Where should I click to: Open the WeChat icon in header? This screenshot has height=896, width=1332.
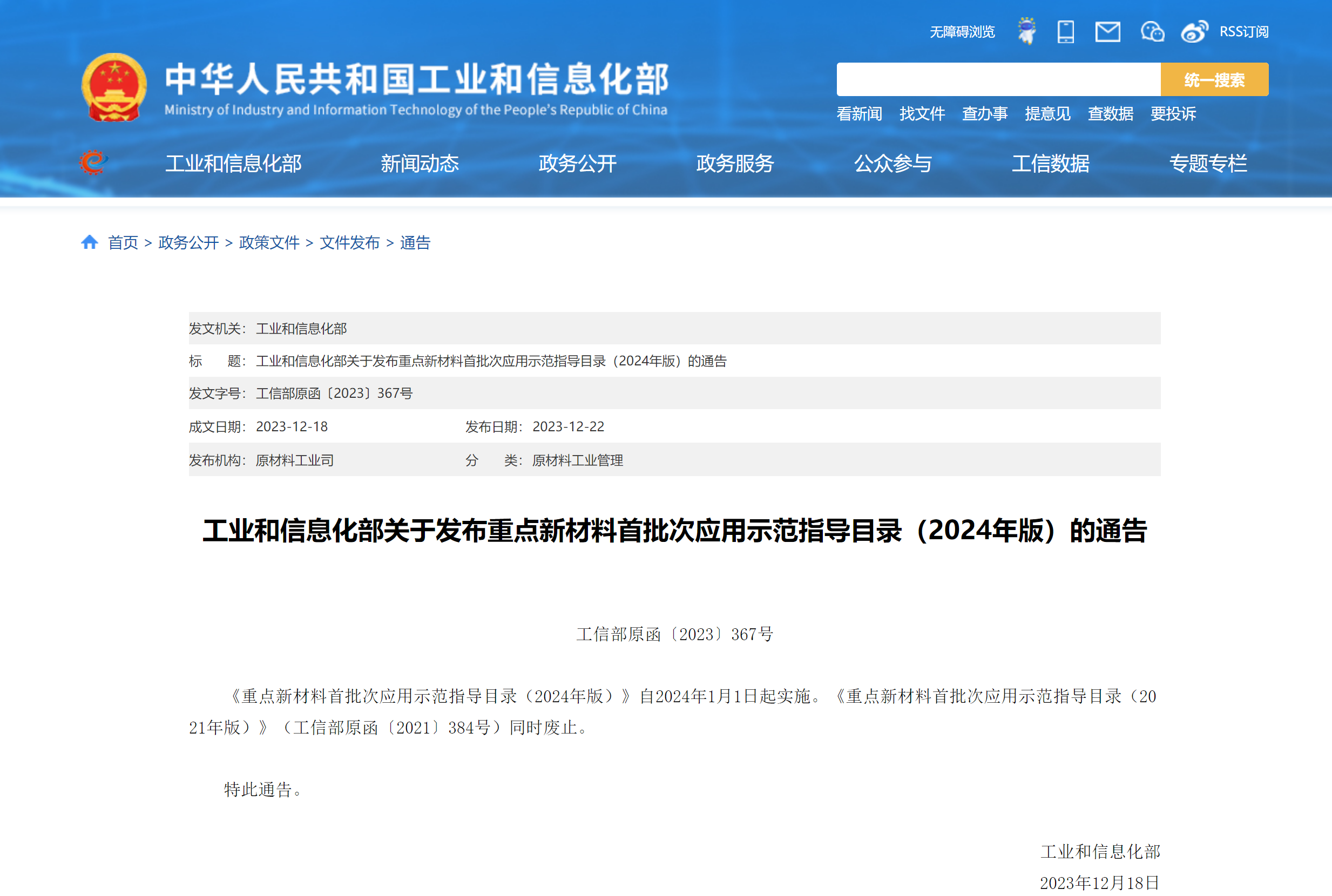point(1152,31)
